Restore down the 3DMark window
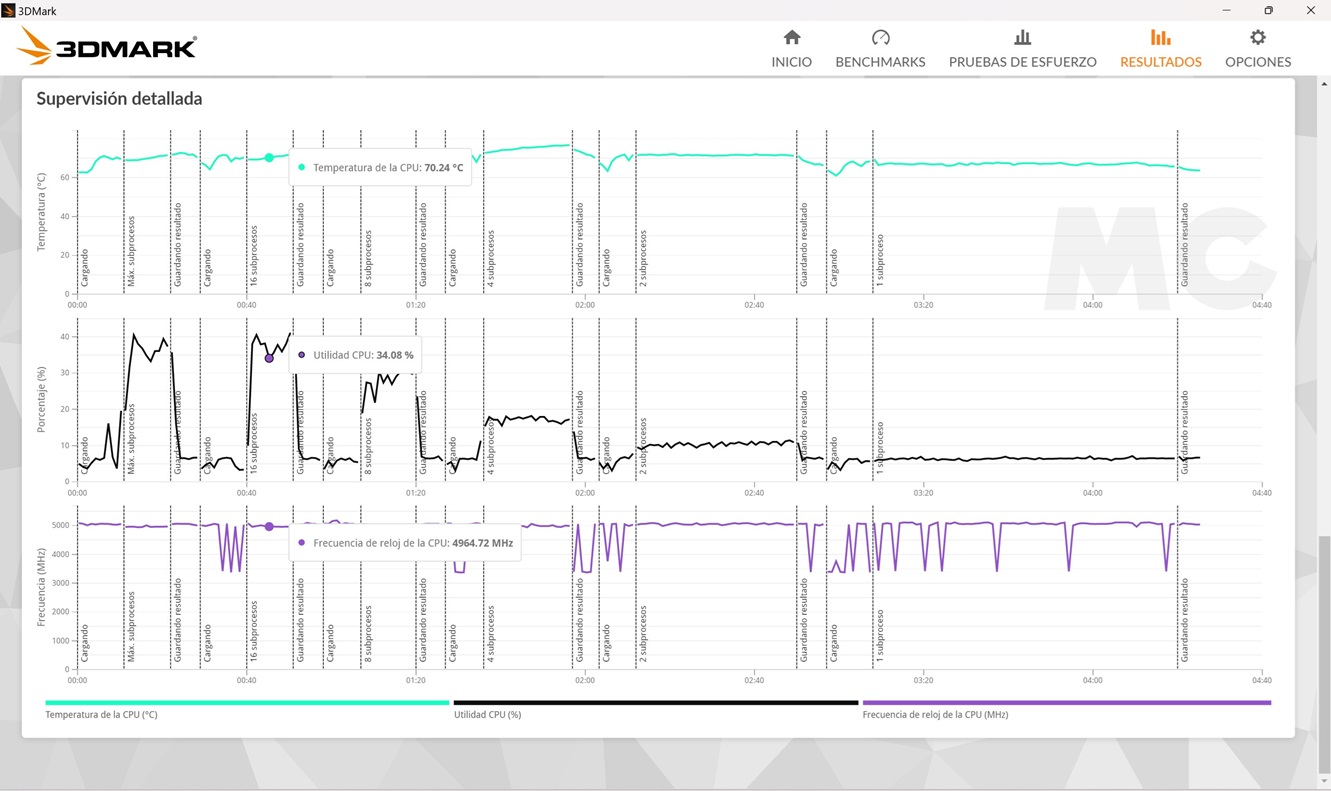Viewport: 1331px width, 791px height. click(x=1268, y=11)
